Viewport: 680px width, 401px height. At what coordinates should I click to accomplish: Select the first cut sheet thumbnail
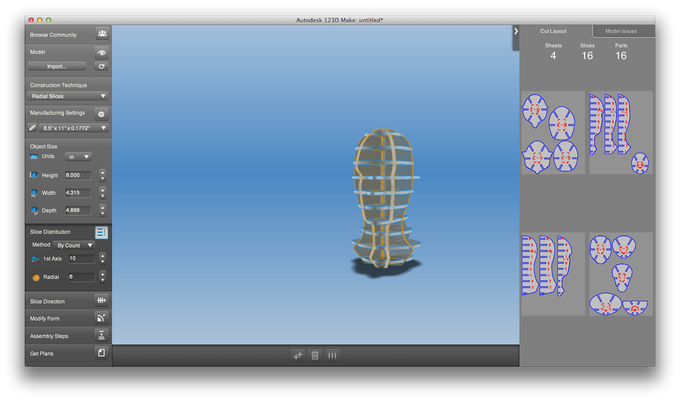[553, 133]
